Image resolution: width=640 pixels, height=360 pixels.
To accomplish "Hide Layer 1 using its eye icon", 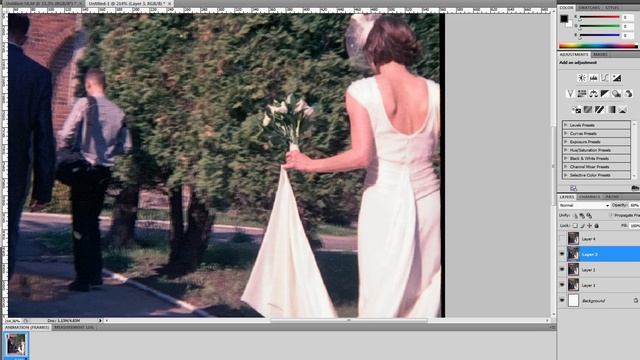I will tap(562, 285).
